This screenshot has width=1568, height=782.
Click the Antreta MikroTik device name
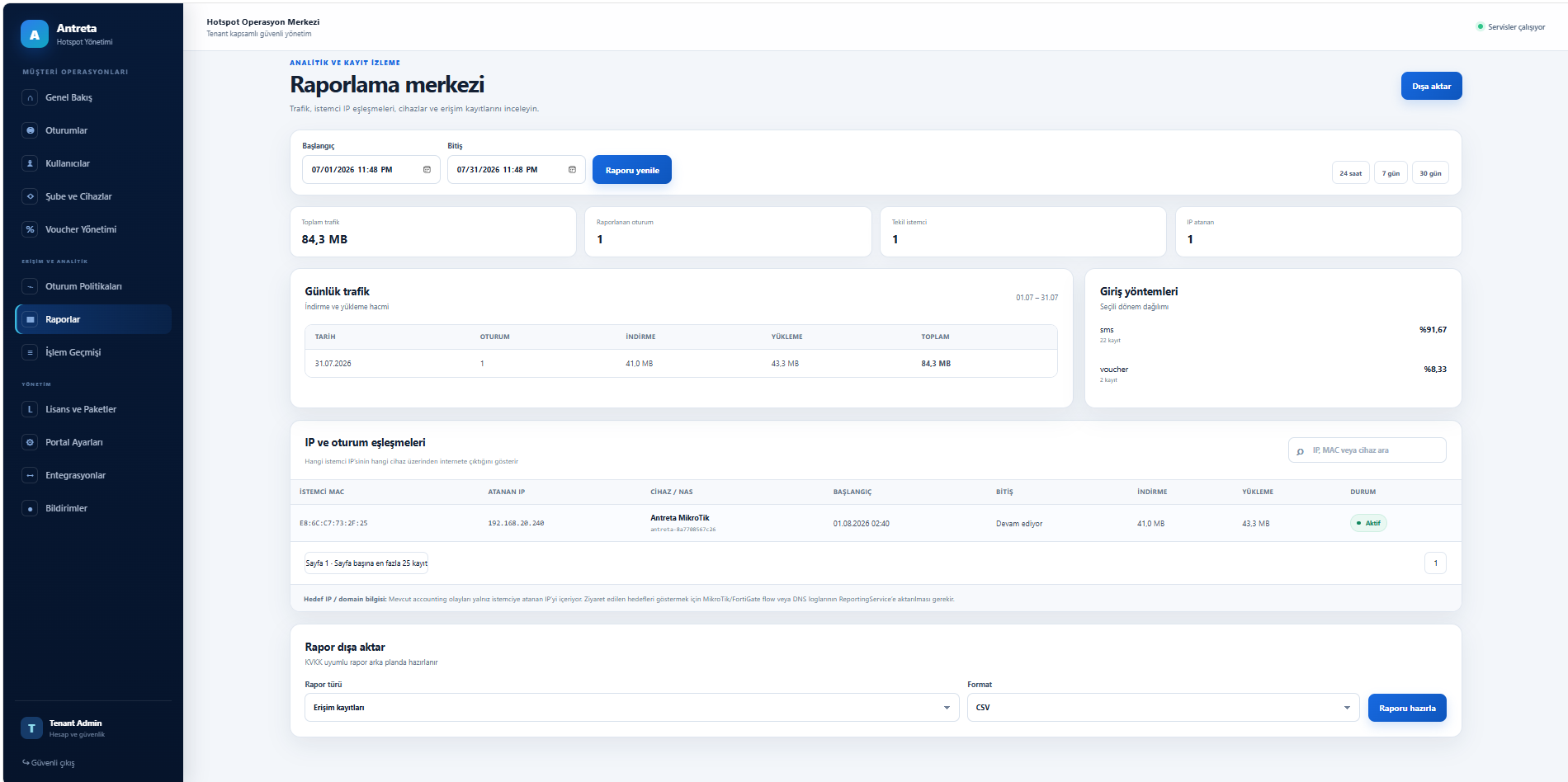coord(680,518)
